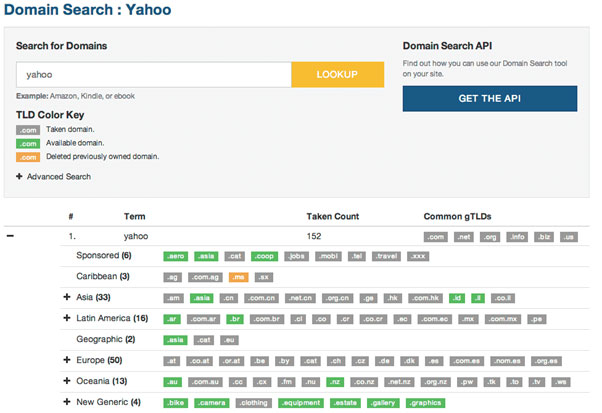
Task: Click .asia tag in Sponsored row
Action: point(206,256)
